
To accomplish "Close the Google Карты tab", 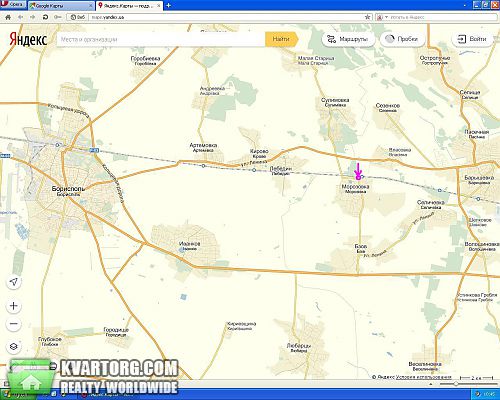I will point(91,6).
